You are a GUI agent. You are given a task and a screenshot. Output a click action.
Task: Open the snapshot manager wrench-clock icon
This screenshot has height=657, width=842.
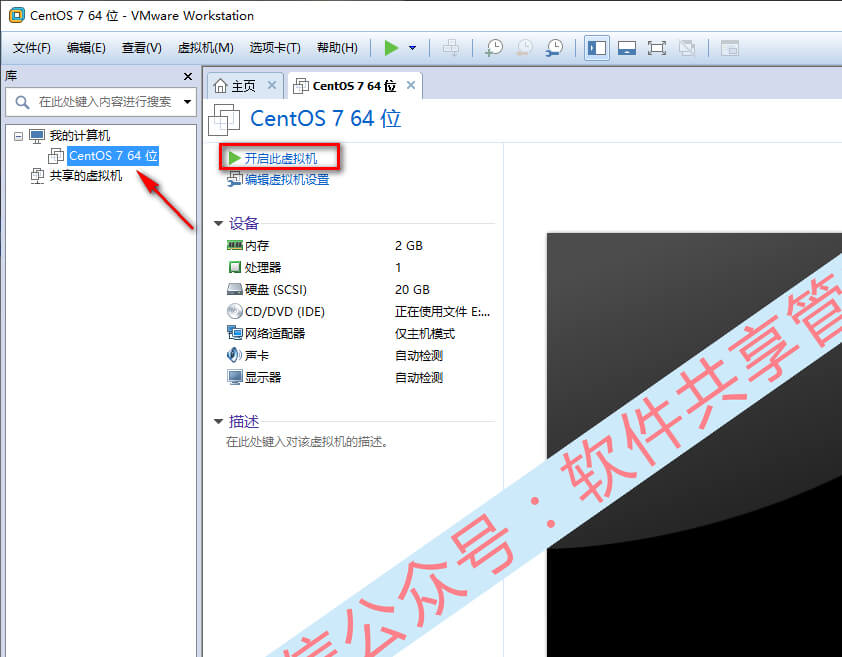(554, 48)
